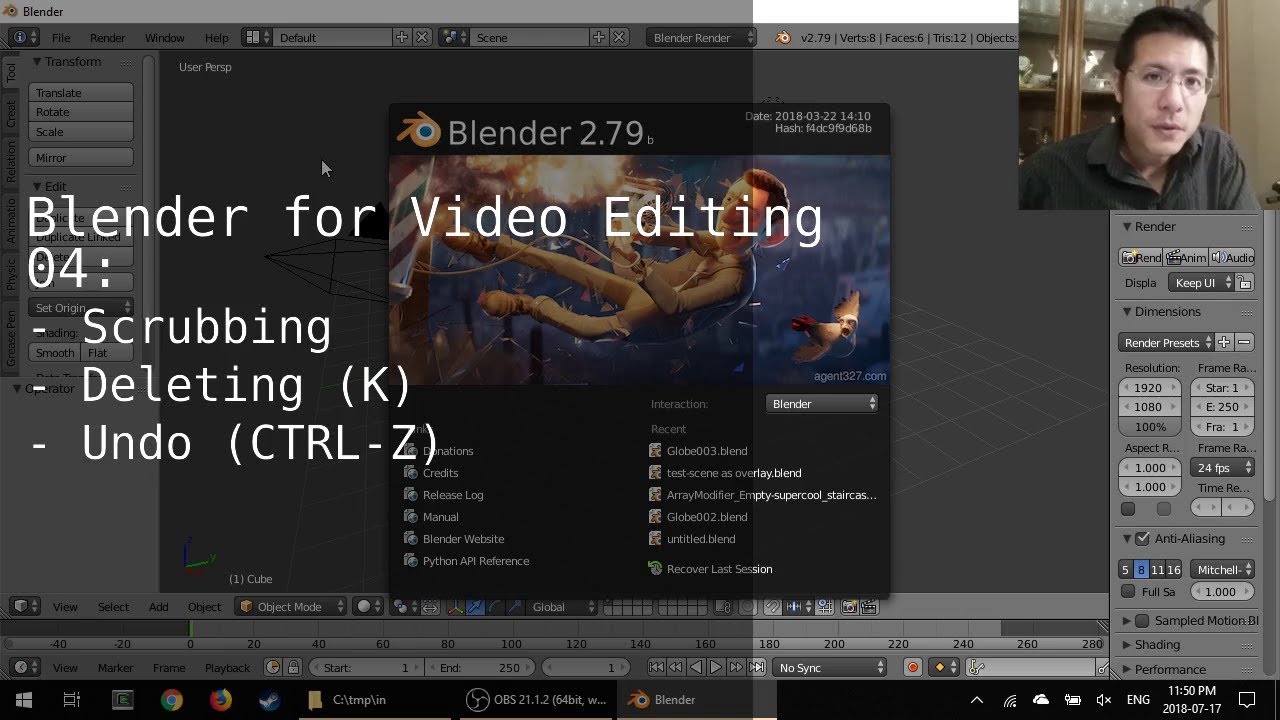Remove the render preset with minus
This screenshot has width=1280, height=720.
(x=1244, y=342)
